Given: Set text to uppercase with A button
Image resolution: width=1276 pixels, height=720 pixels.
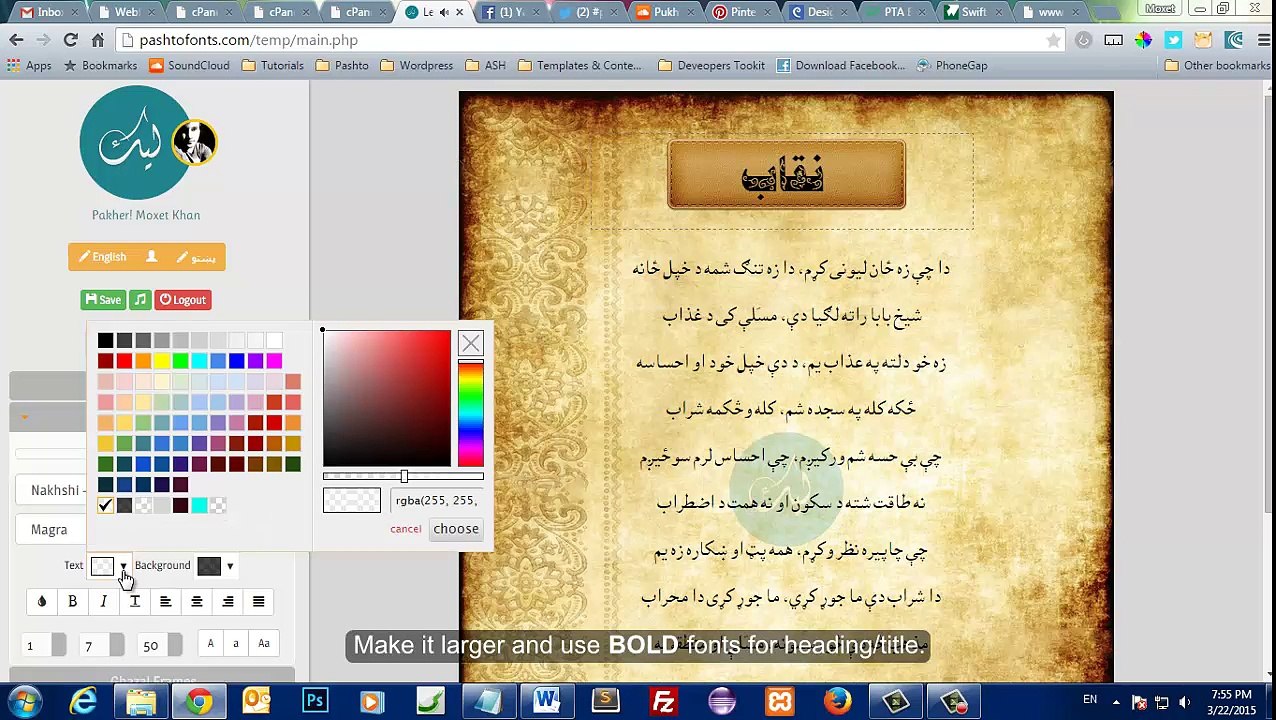Looking at the screenshot, I should (210, 644).
